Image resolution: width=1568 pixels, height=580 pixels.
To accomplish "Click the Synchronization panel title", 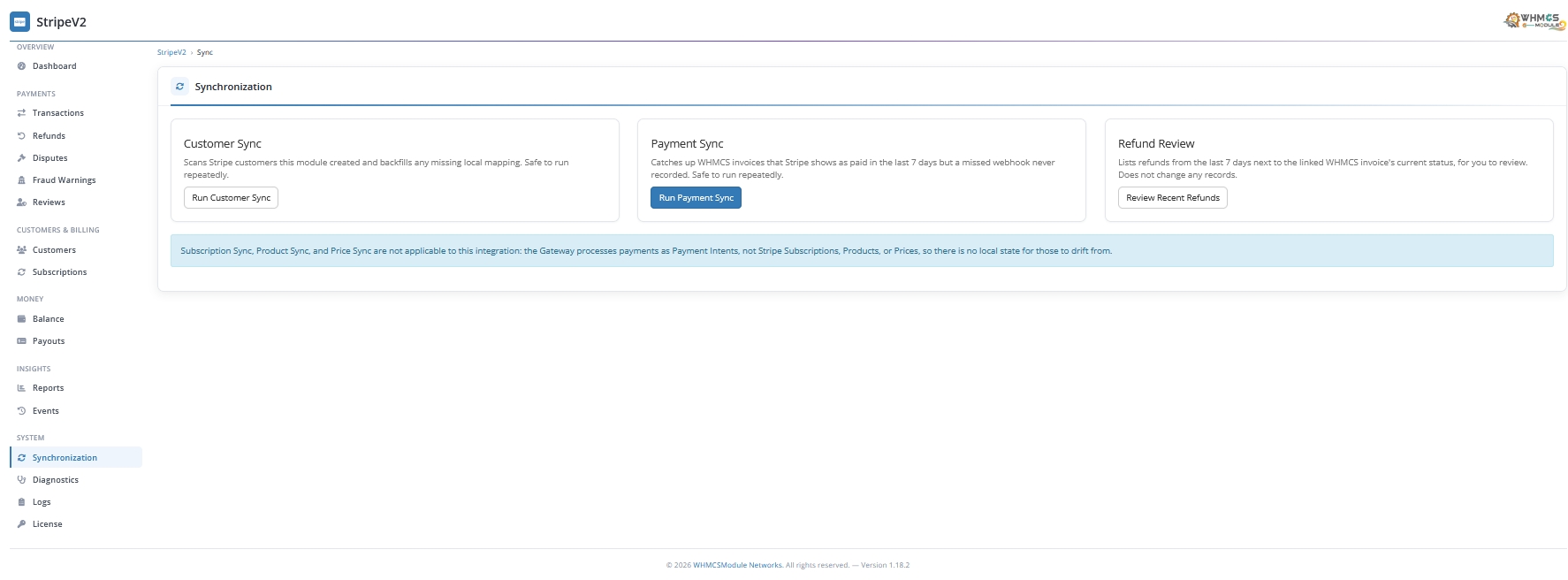I will click(x=233, y=87).
